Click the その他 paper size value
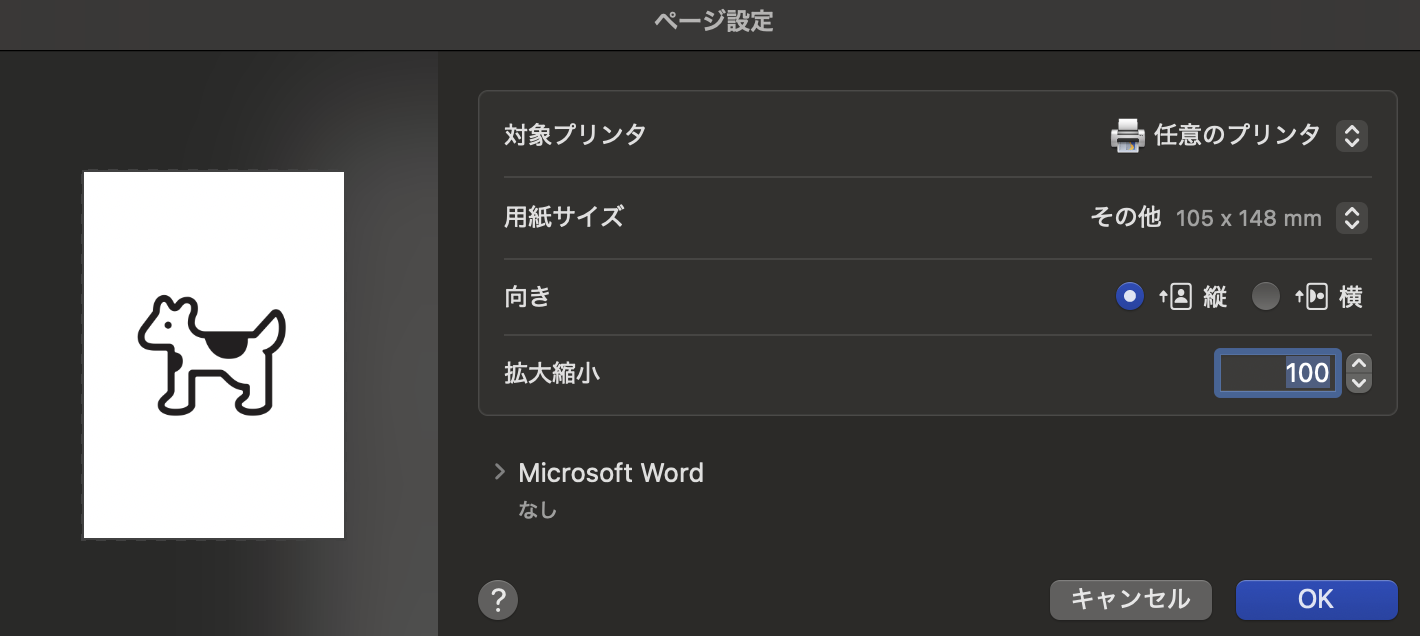The image size is (1420, 636). (x=1125, y=217)
